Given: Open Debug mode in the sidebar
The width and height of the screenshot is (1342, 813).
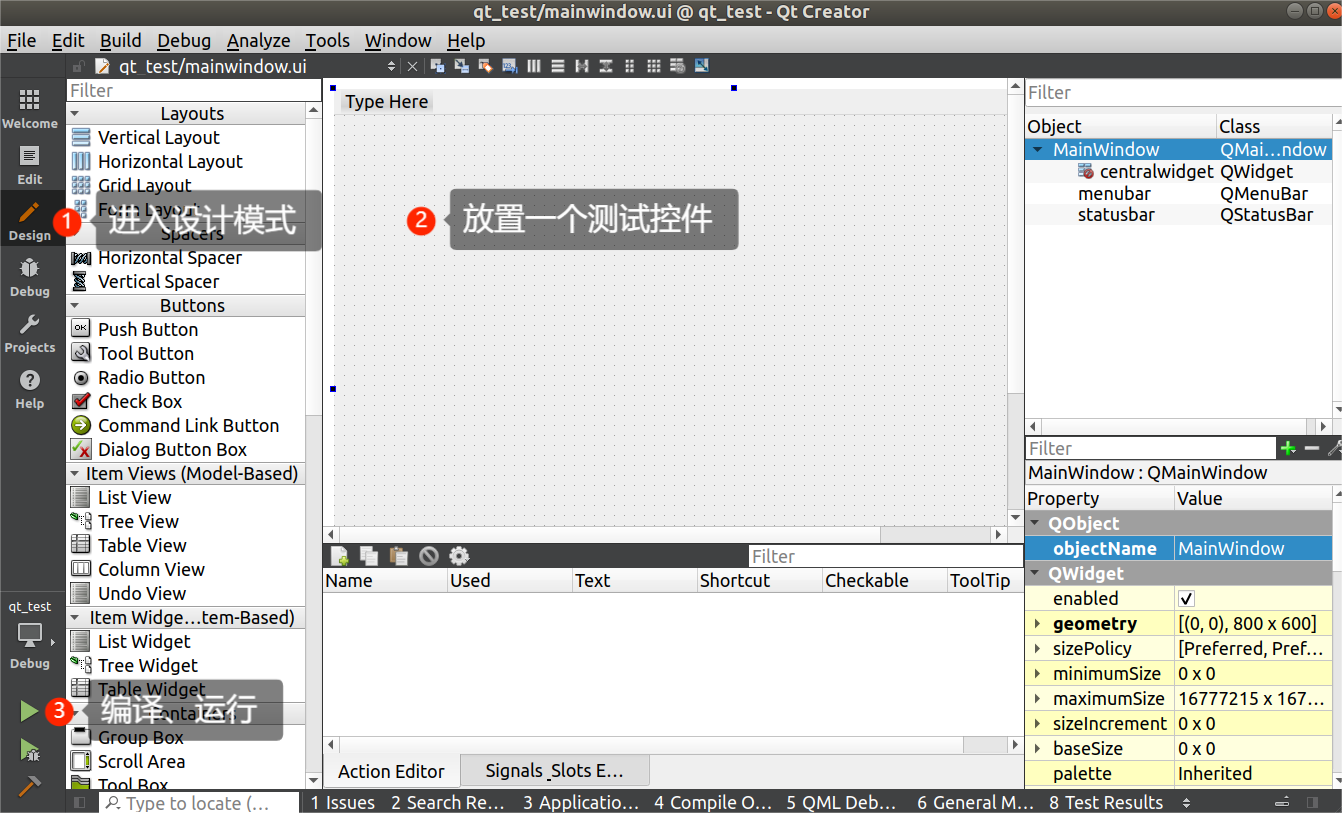Looking at the screenshot, I should [29, 277].
